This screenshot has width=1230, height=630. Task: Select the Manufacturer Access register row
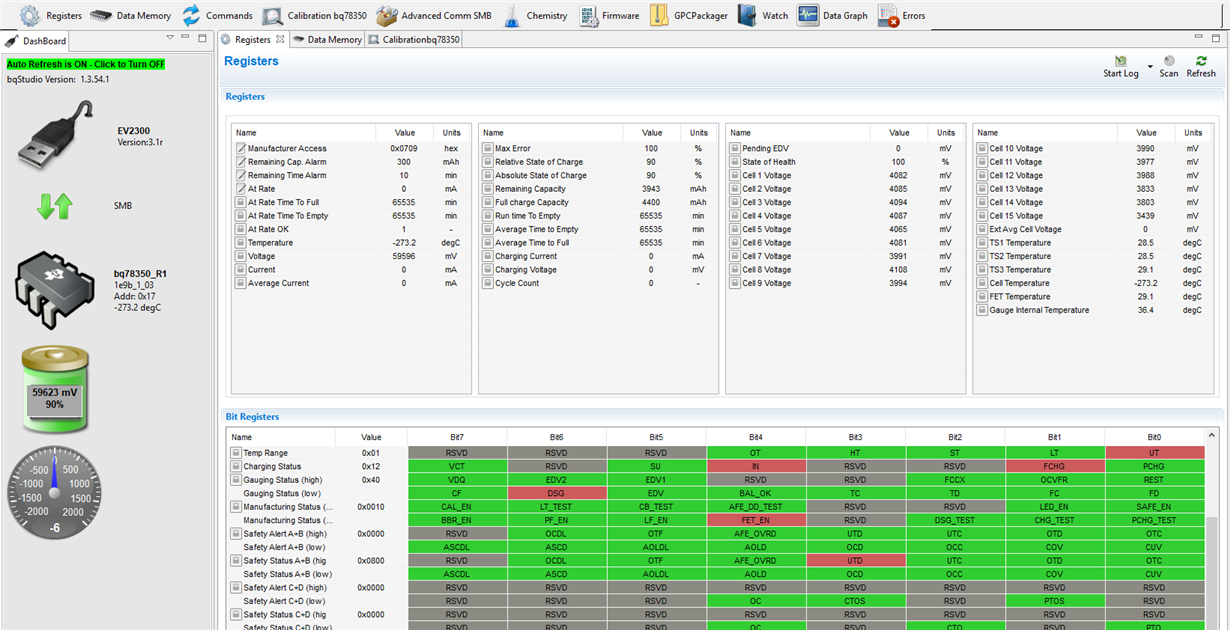click(x=286, y=148)
